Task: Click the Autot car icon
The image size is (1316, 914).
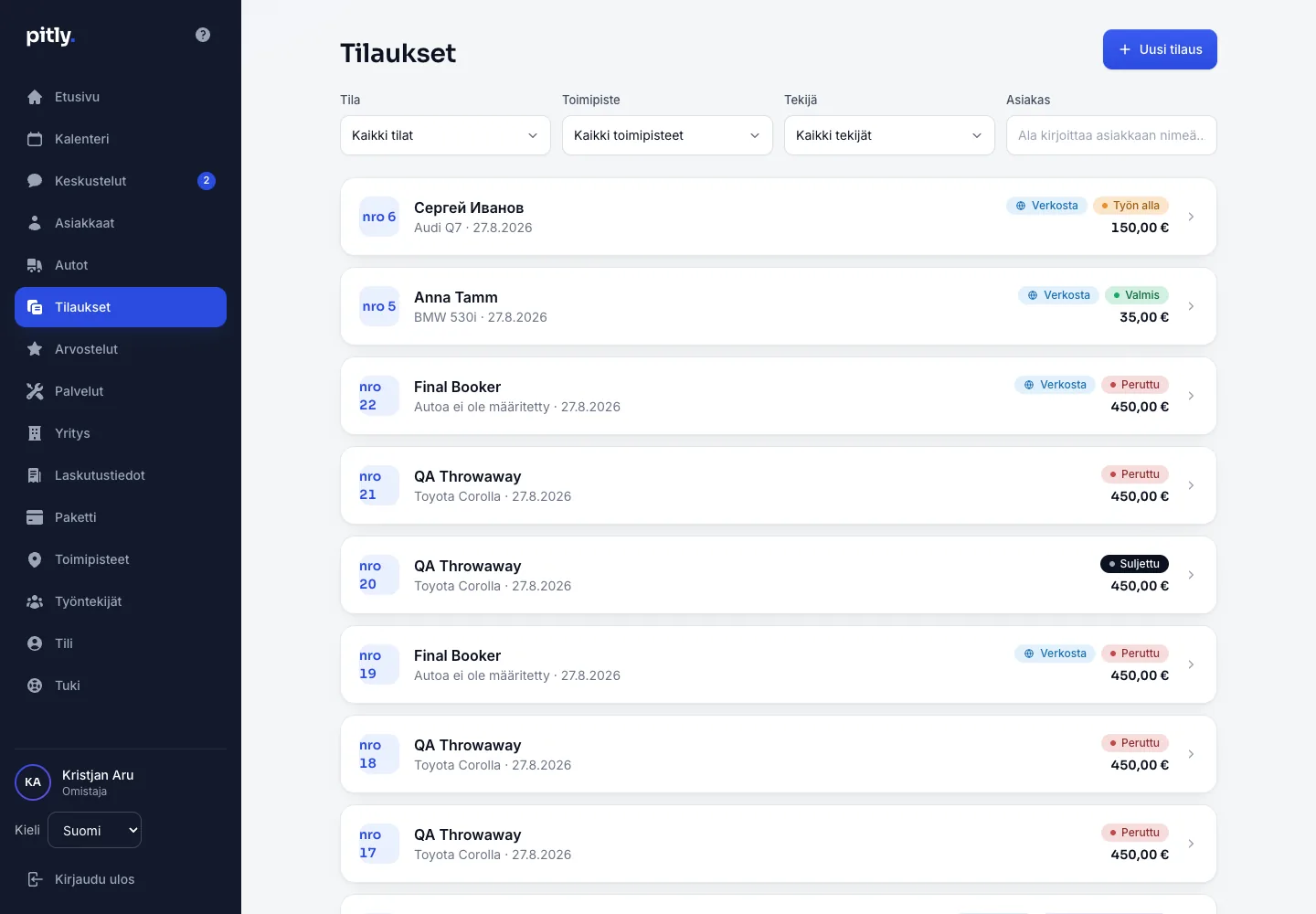Action: (35, 265)
